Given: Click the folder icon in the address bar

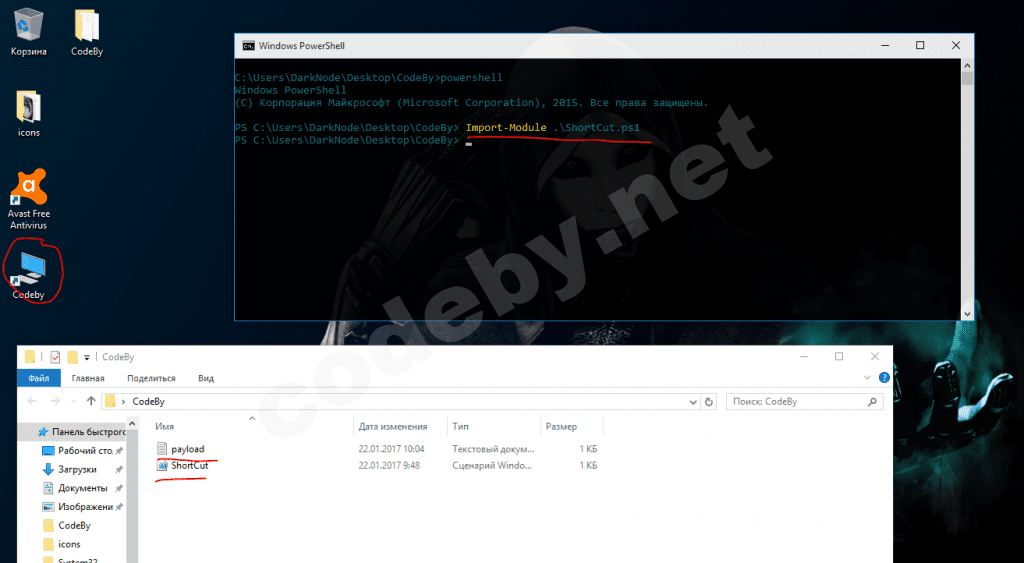Looking at the screenshot, I should [x=110, y=402].
